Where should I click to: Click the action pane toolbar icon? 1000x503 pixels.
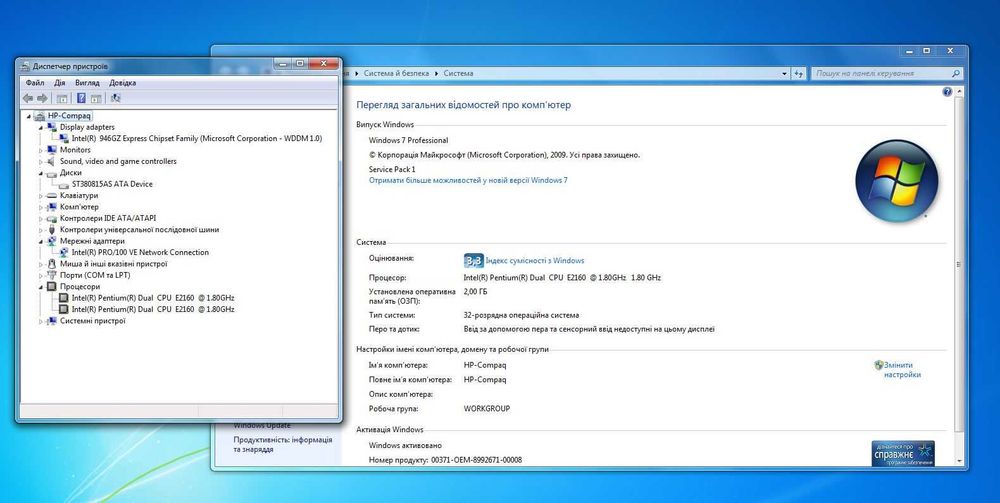[96, 98]
